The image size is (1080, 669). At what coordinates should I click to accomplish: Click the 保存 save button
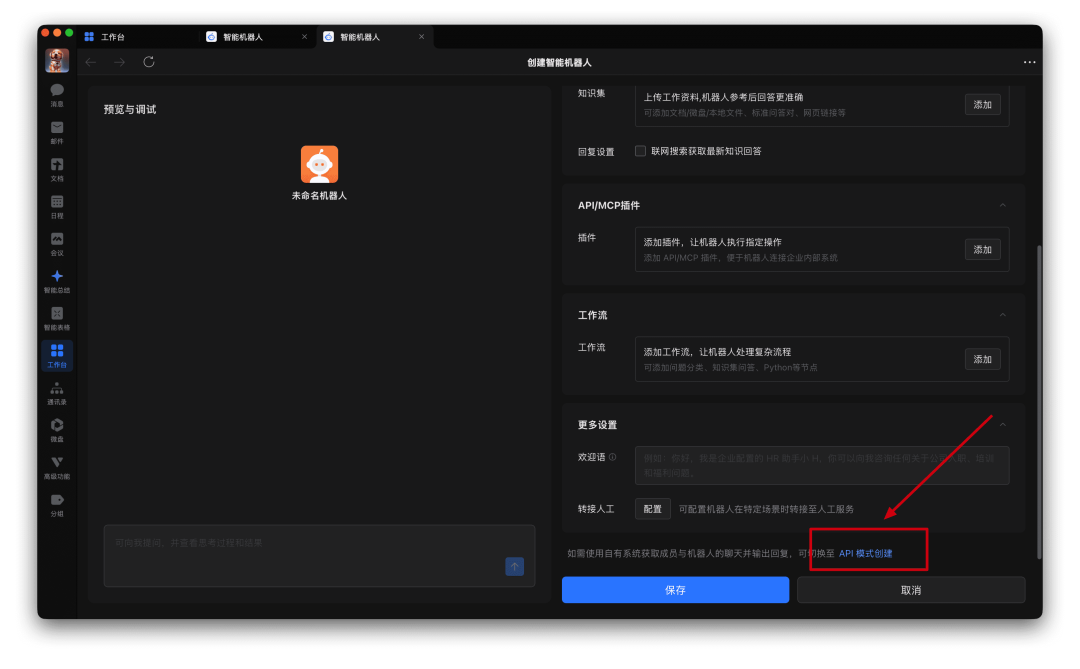tap(675, 590)
